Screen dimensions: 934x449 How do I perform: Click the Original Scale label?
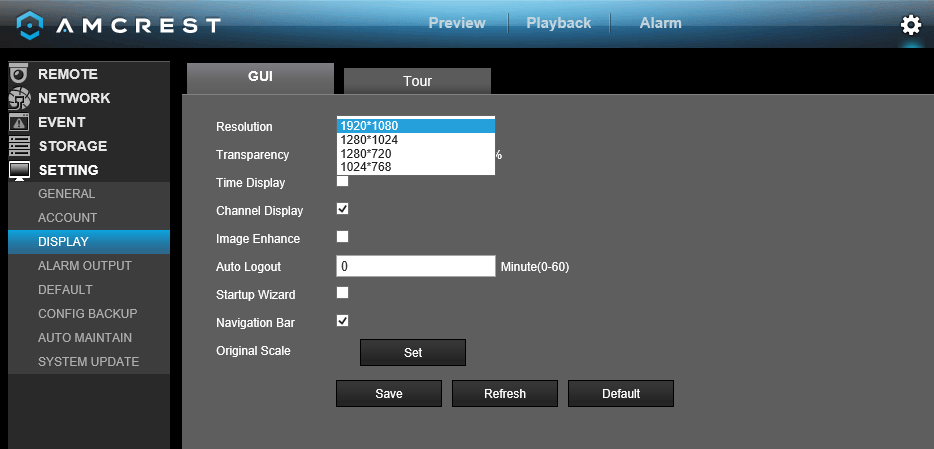(x=253, y=351)
